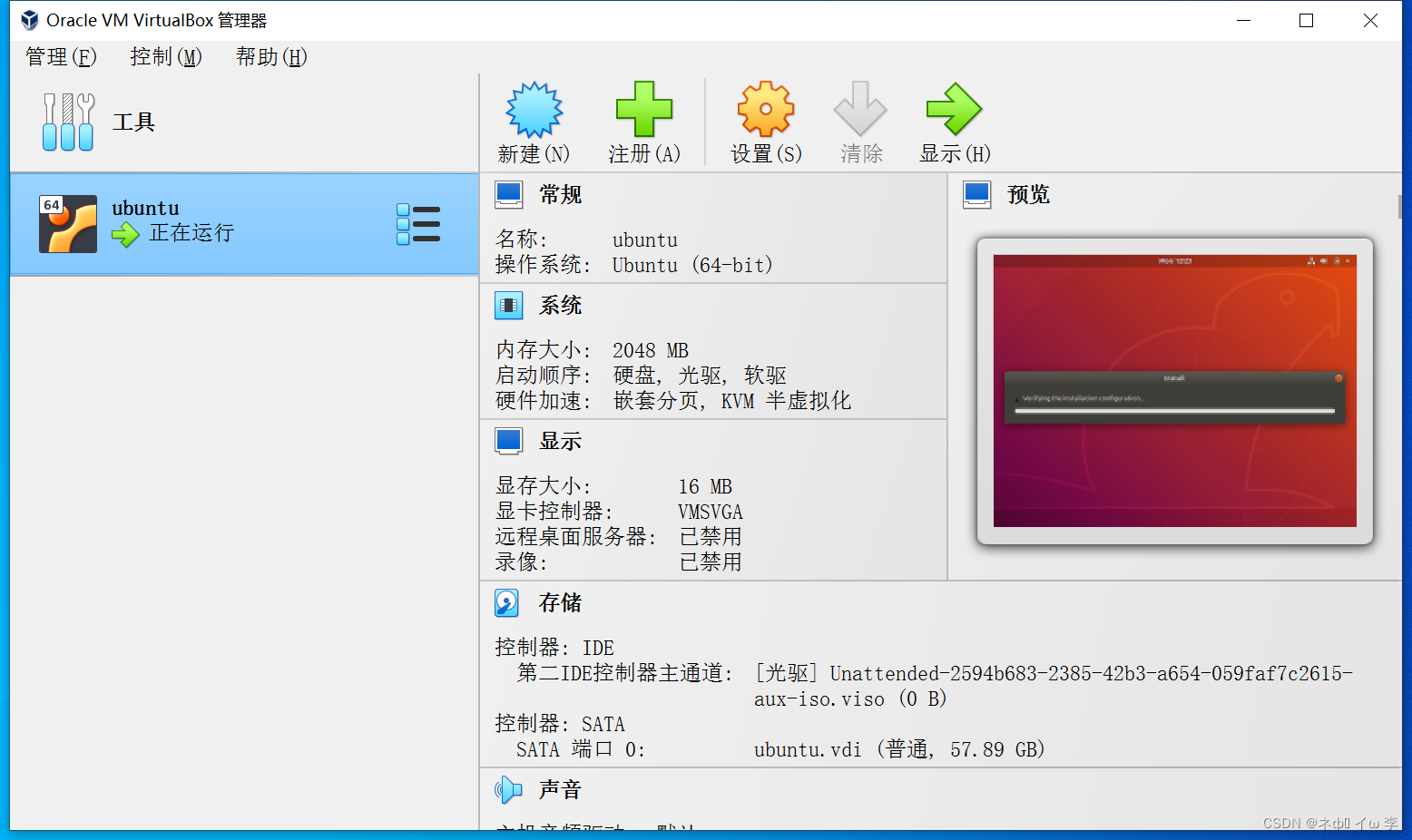Image resolution: width=1412 pixels, height=840 pixels.
Task: Click the 嵌套分页, KVM 半虚拟化 value
Action: click(x=732, y=401)
